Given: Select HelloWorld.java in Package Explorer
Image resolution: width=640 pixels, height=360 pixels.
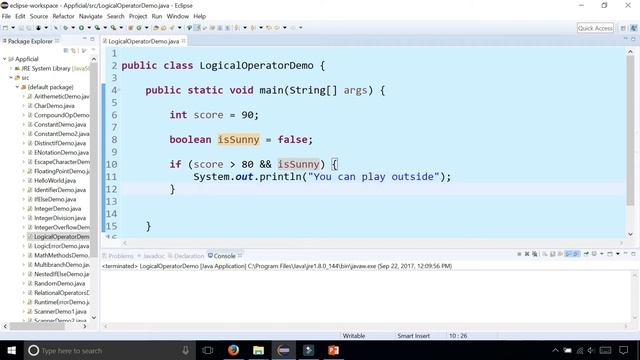Looking at the screenshot, I should [55, 180].
